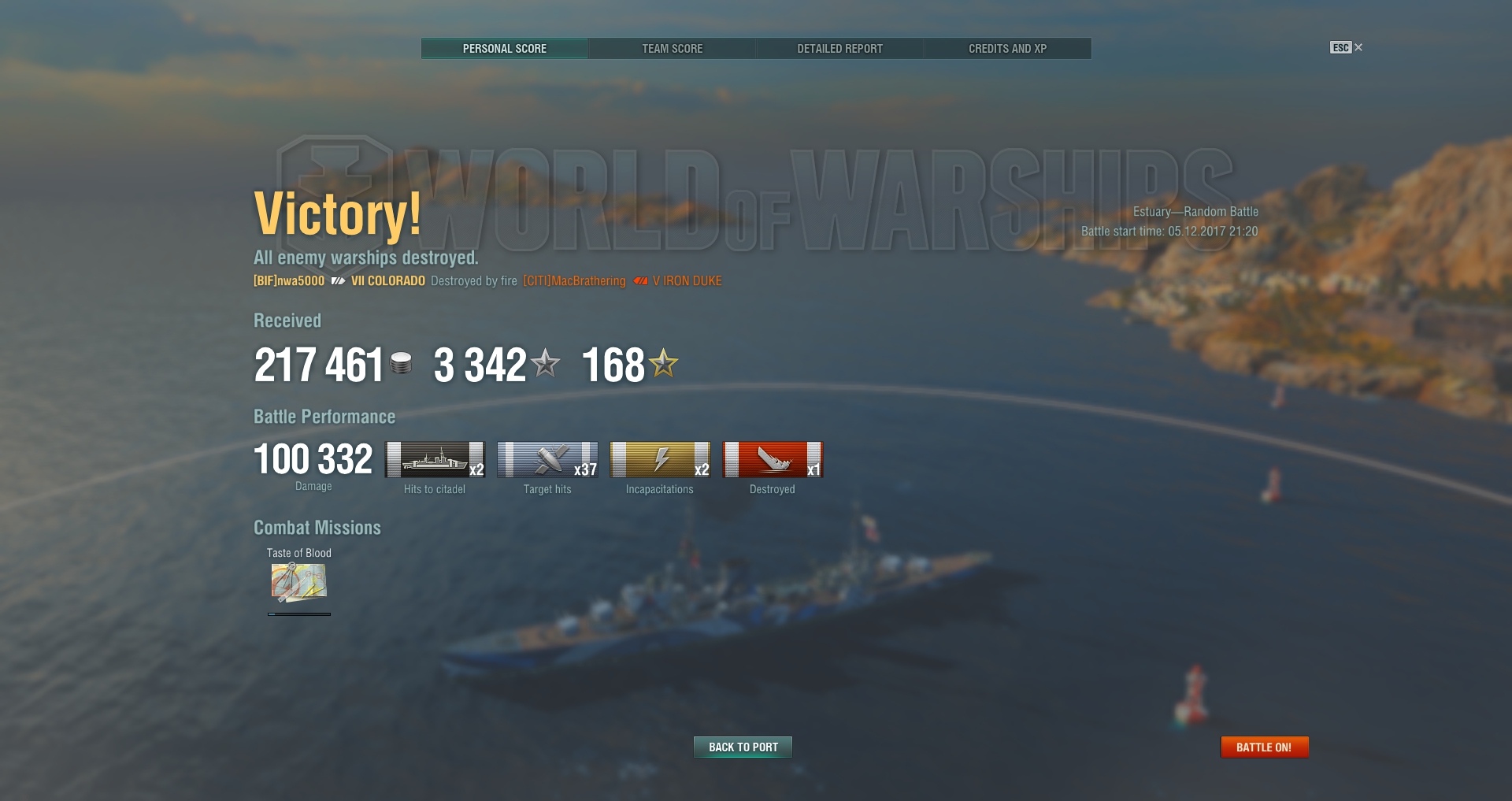Click the Taste of Blood progress bar
This screenshot has height=801, width=1512.
tap(299, 614)
